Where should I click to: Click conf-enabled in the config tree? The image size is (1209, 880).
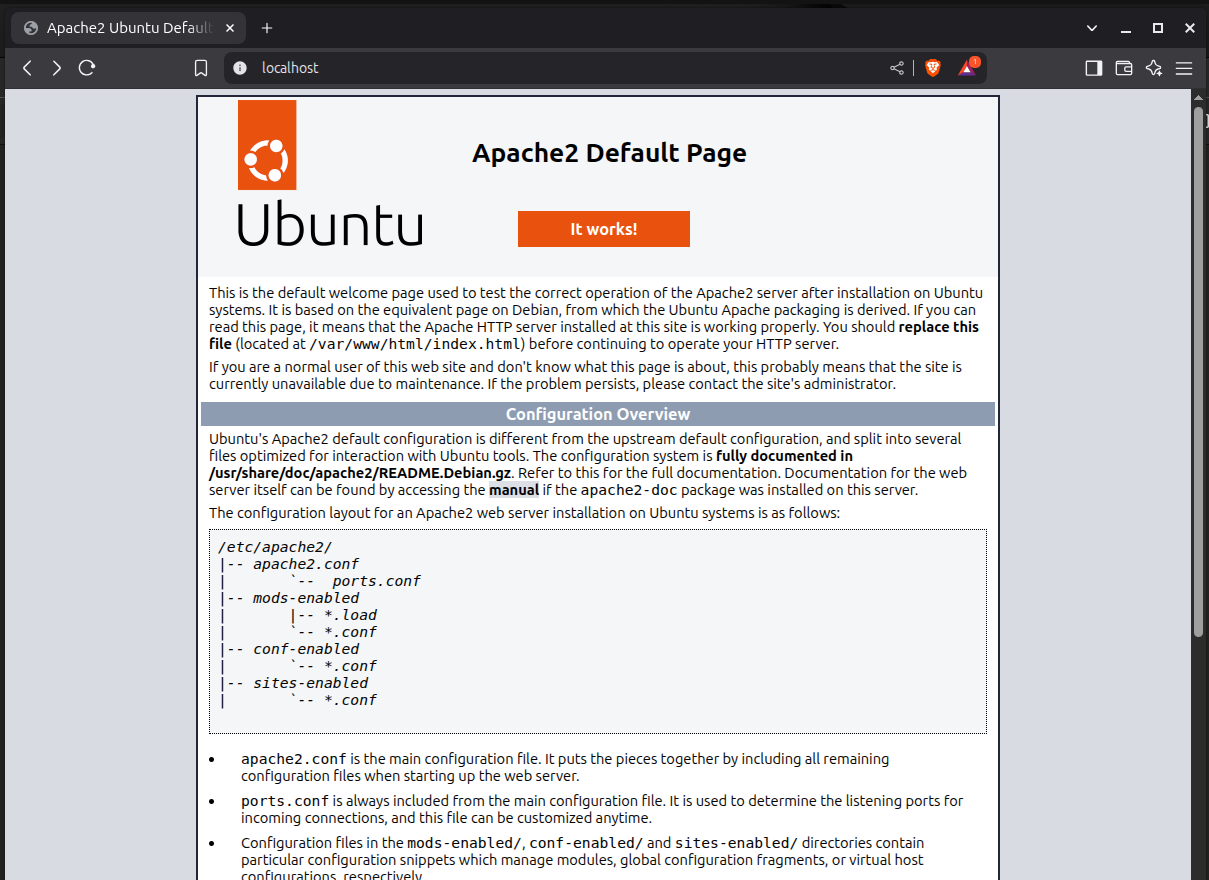pos(306,649)
